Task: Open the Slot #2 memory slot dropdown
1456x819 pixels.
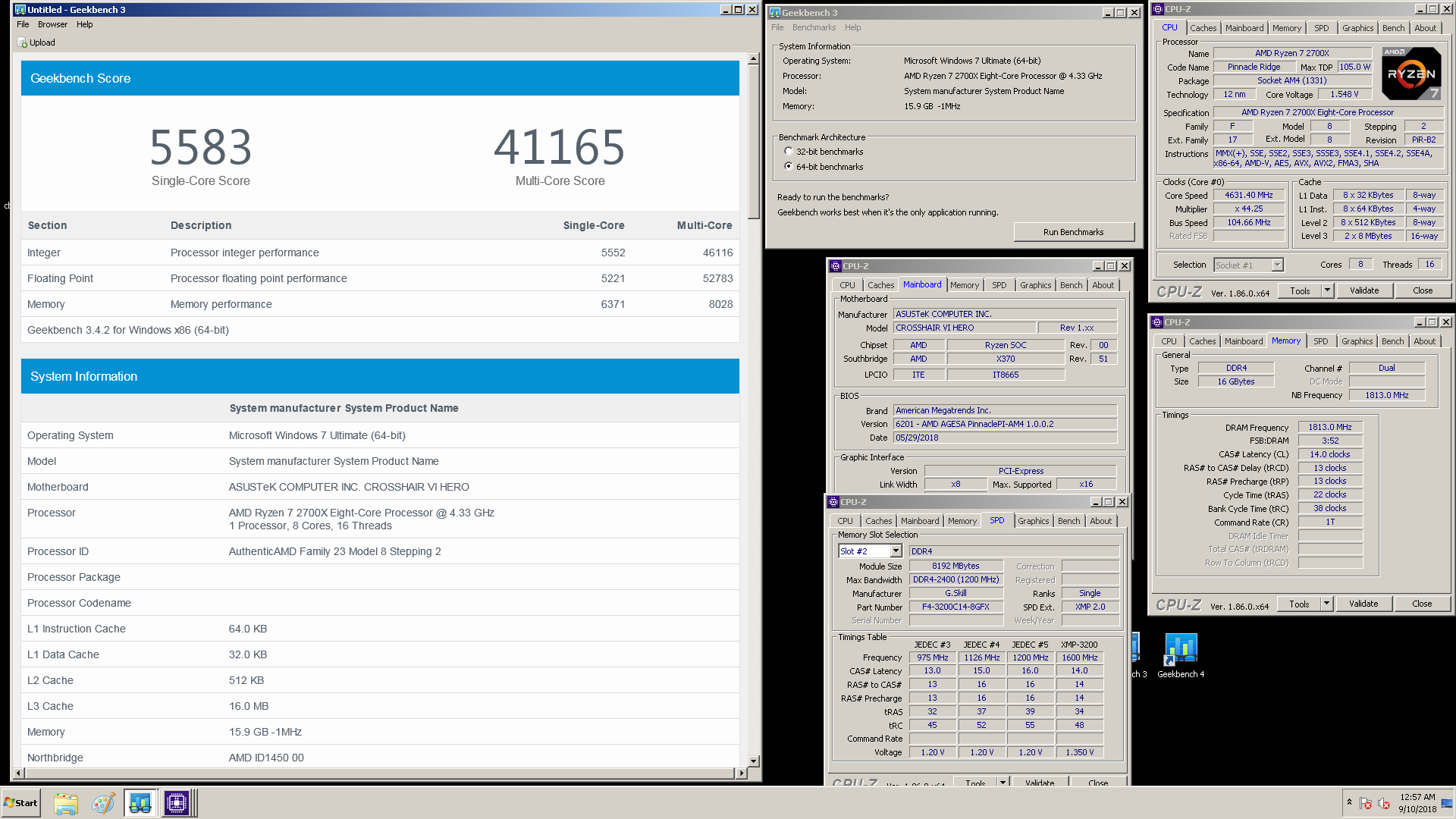Action: point(896,551)
